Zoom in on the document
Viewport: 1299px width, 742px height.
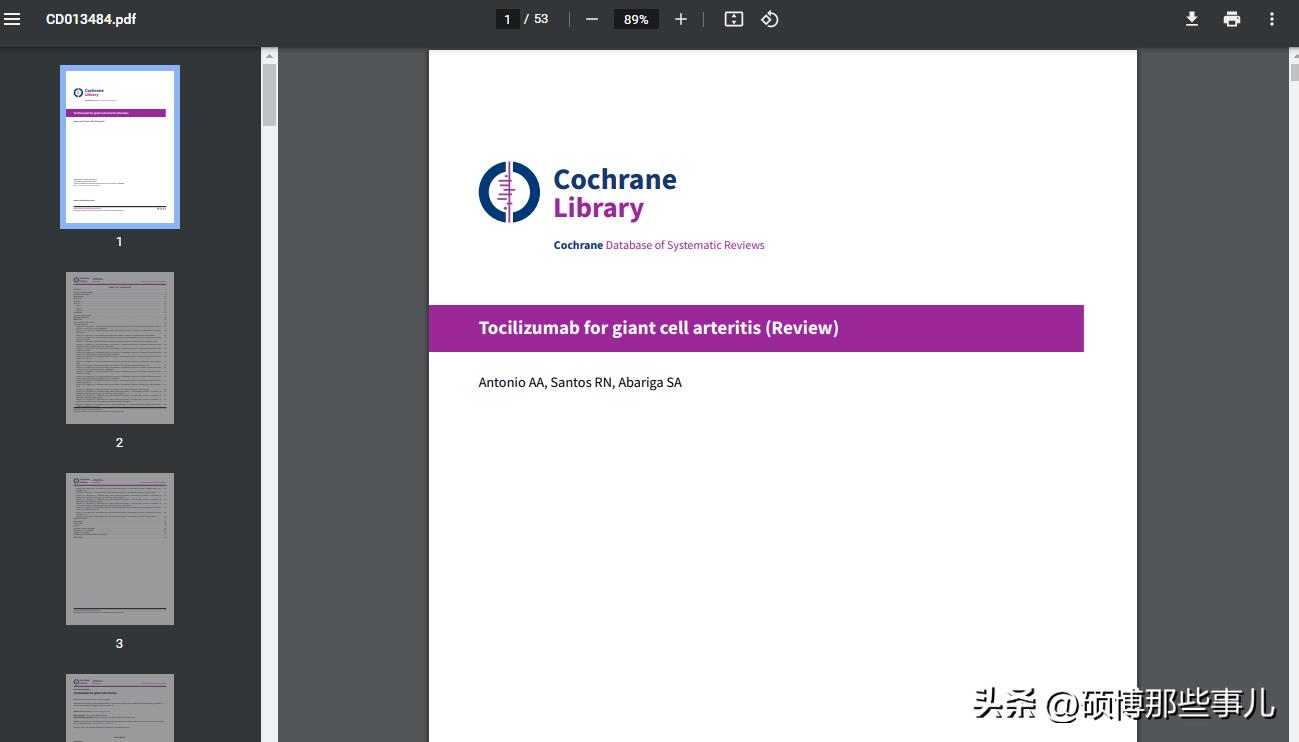tap(680, 18)
